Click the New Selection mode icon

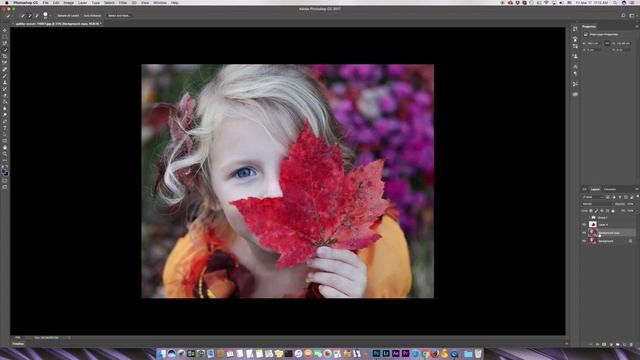click(x=22, y=16)
